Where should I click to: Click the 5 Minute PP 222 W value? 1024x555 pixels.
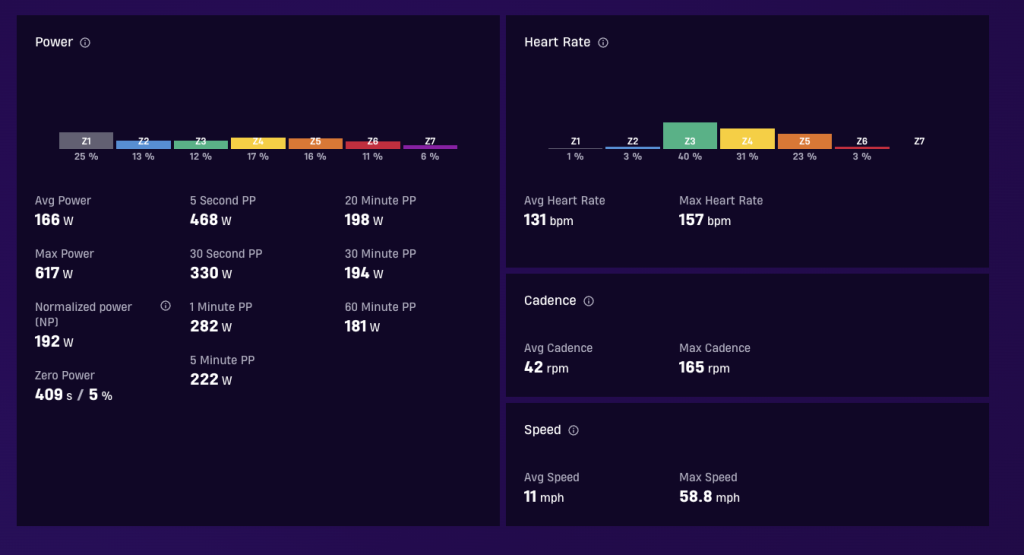tap(211, 379)
